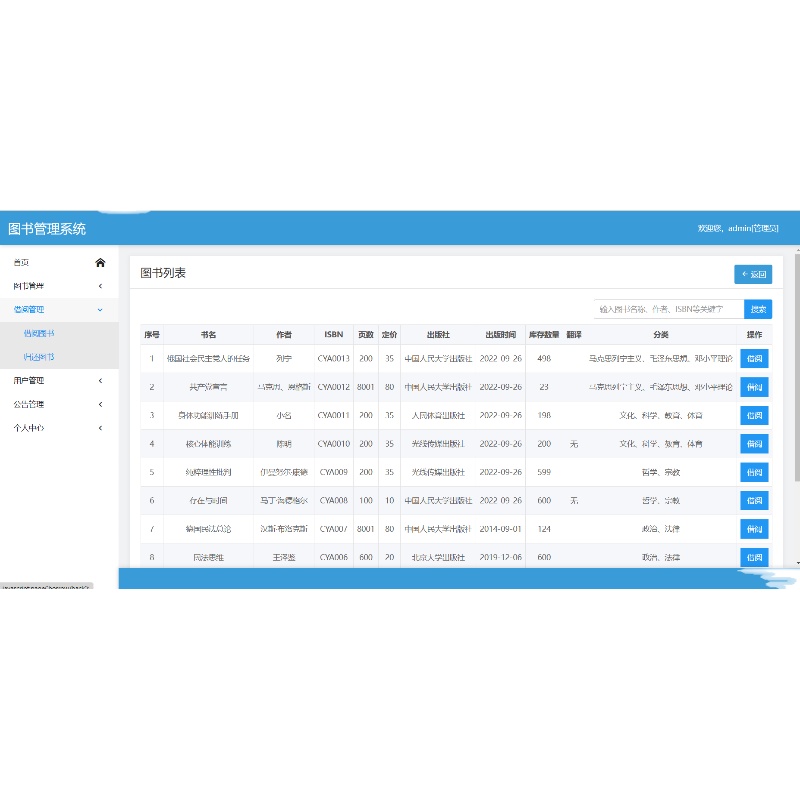Click the 出版时间 column header
The height and width of the screenshot is (800, 800).
pos(501,335)
